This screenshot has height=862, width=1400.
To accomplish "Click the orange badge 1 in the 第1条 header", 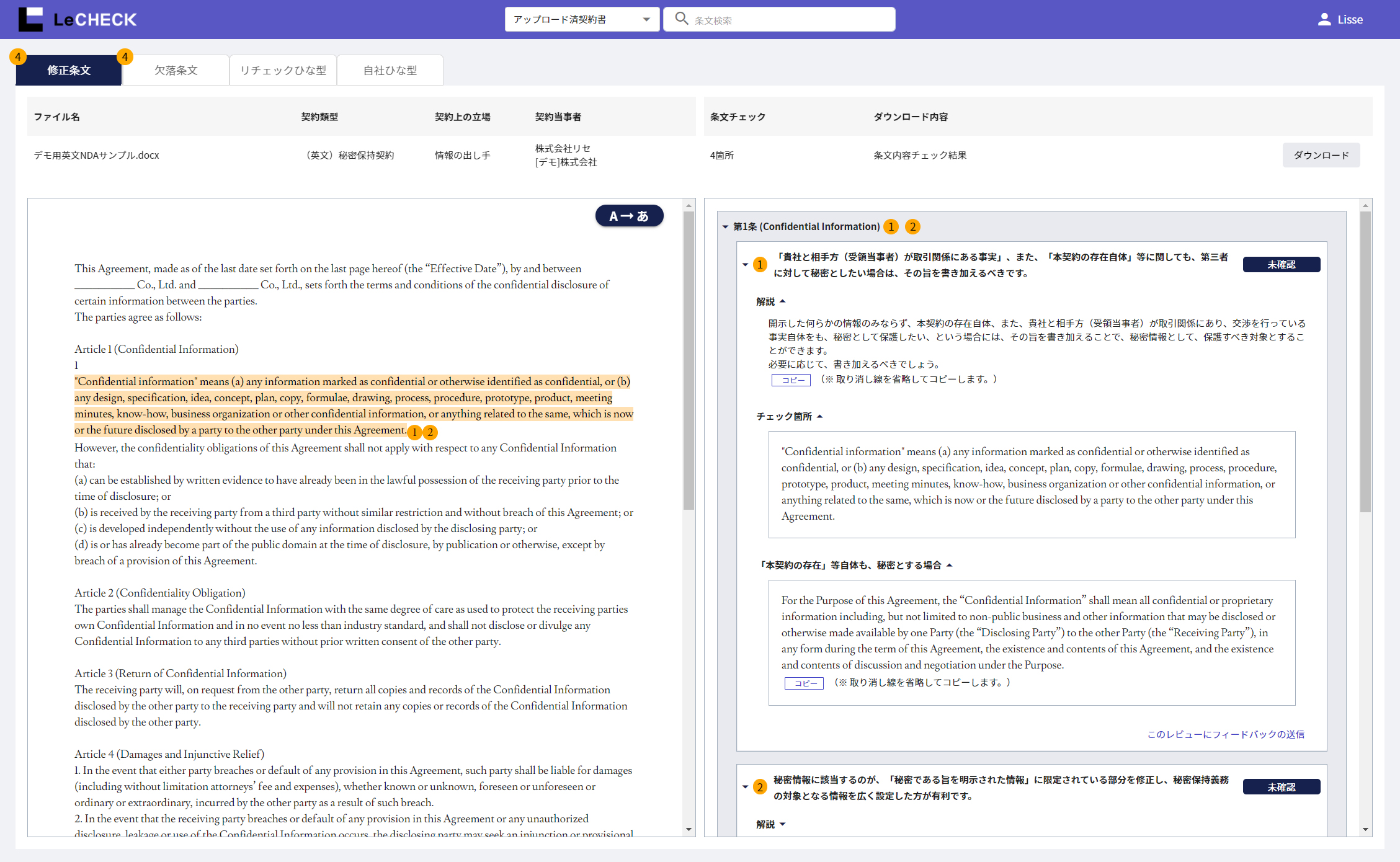I will tap(891, 226).
